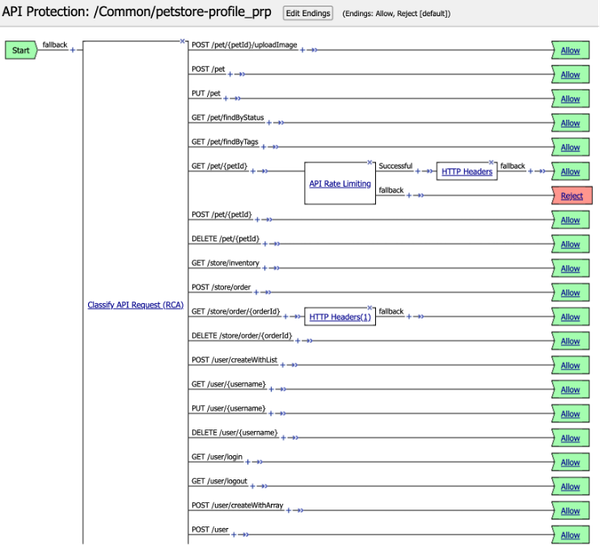Image resolution: width=600 pixels, height=545 pixels.
Task: Open the Classify API Request (RCA) item
Action: point(135,305)
